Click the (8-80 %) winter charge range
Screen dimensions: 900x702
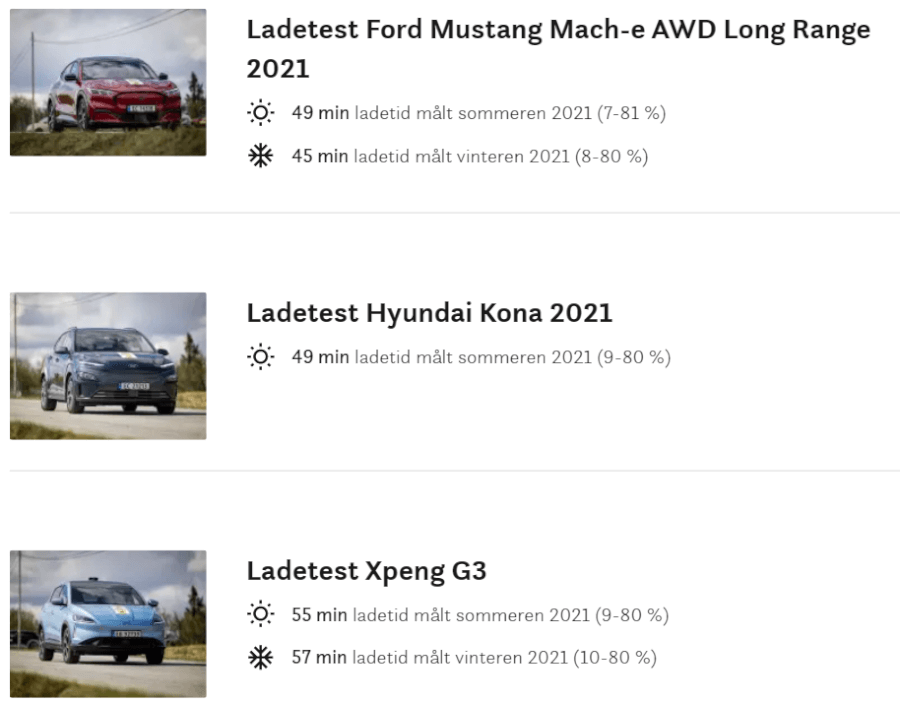(x=612, y=157)
